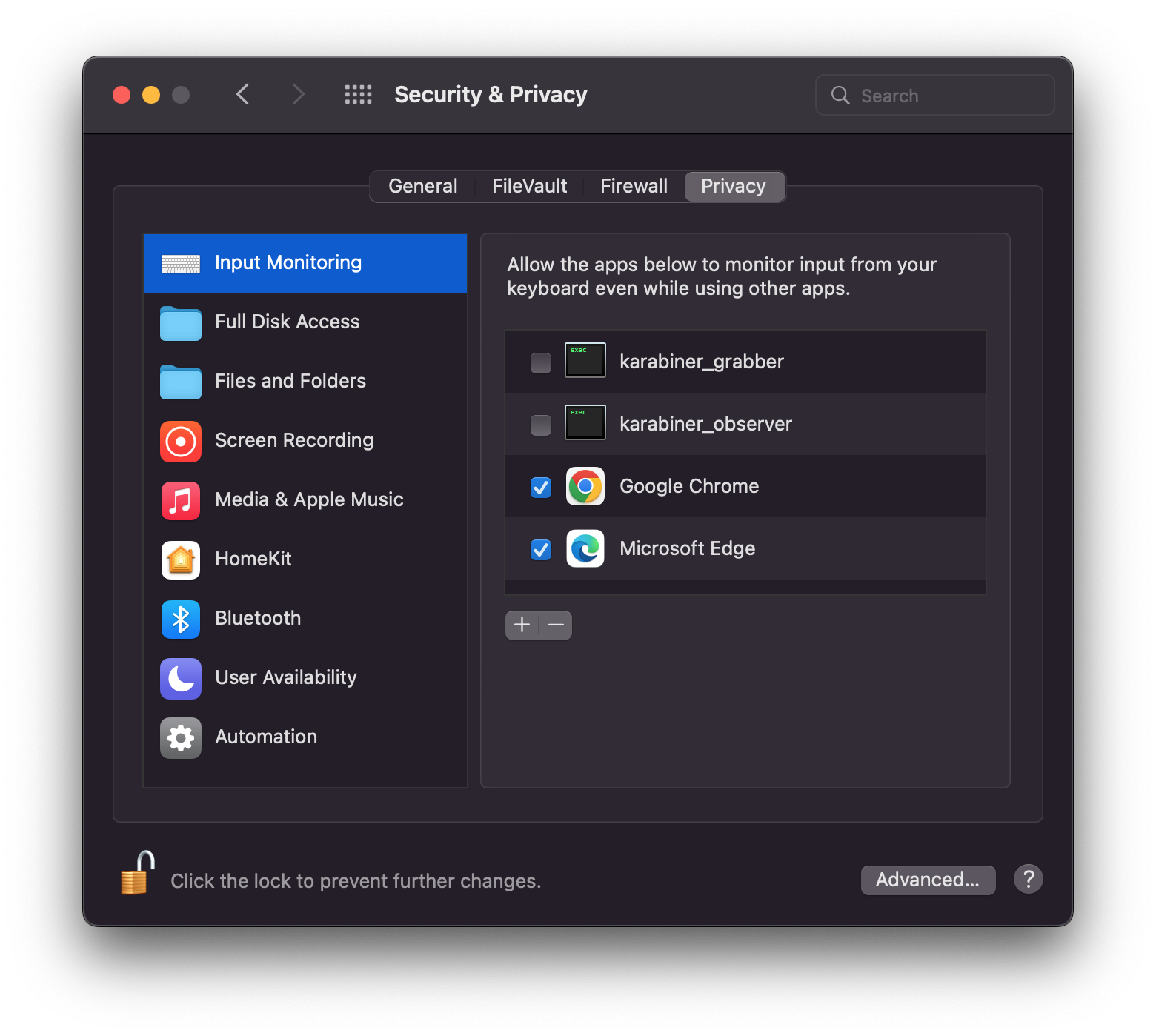This screenshot has height=1036, width=1156.
Task: Click the Search field in the toolbar
Action: tap(934, 95)
